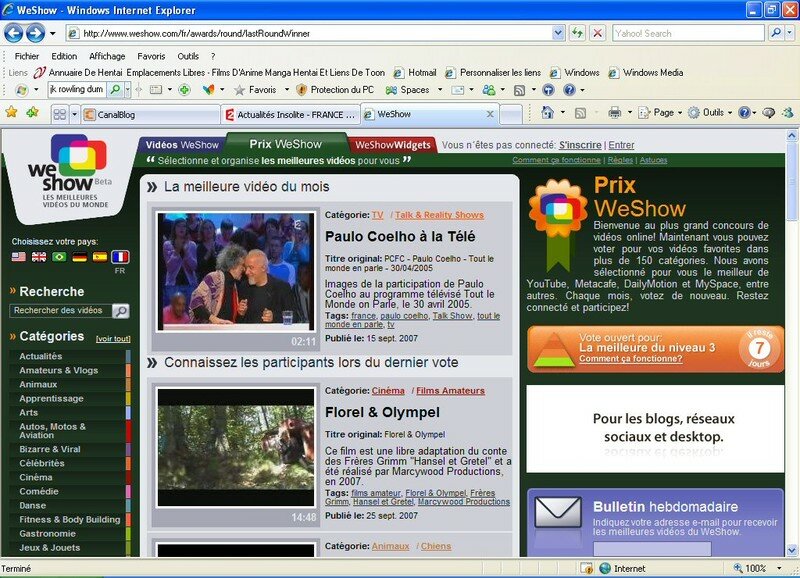The image size is (800, 578).
Task: Go back with the browser Back arrow
Action: pyautogui.click(x=14, y=34)
